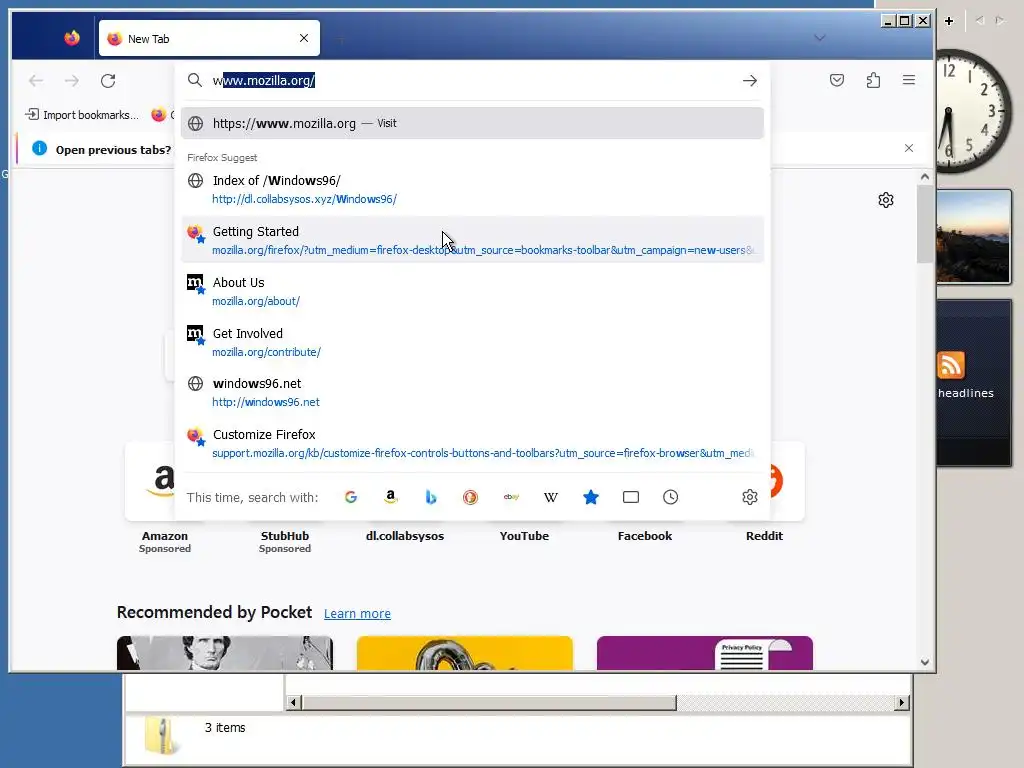Click the analog clock desktop widget

coord(974,111)
